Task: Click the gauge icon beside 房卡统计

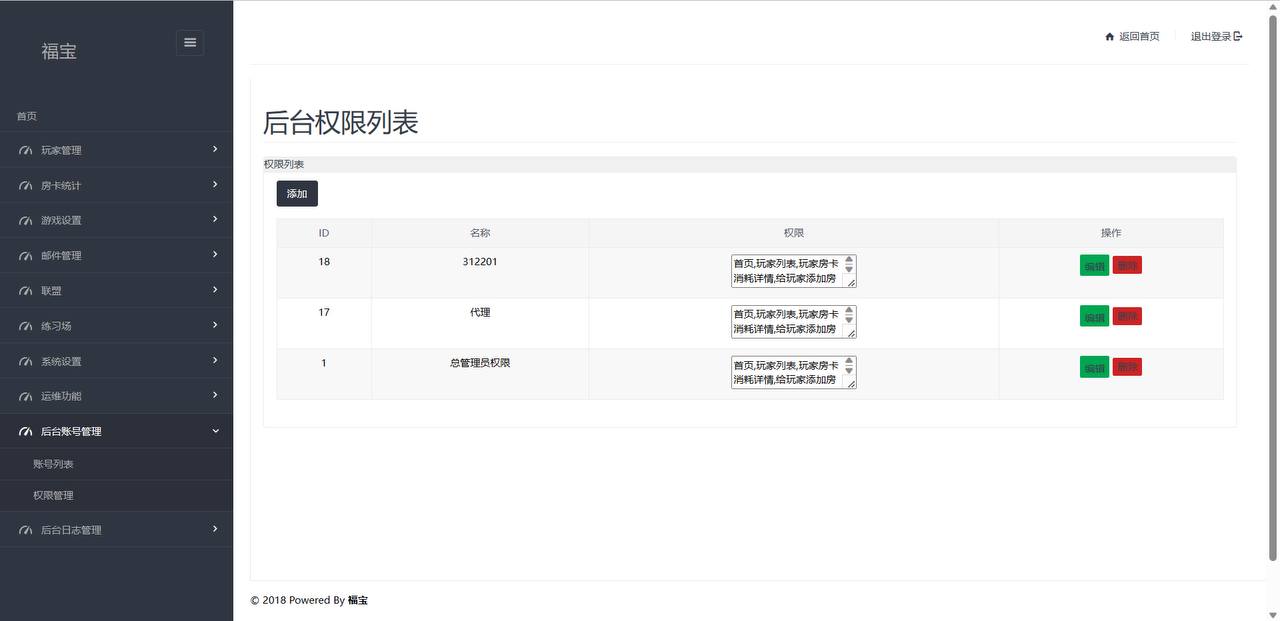Action: 26,186
